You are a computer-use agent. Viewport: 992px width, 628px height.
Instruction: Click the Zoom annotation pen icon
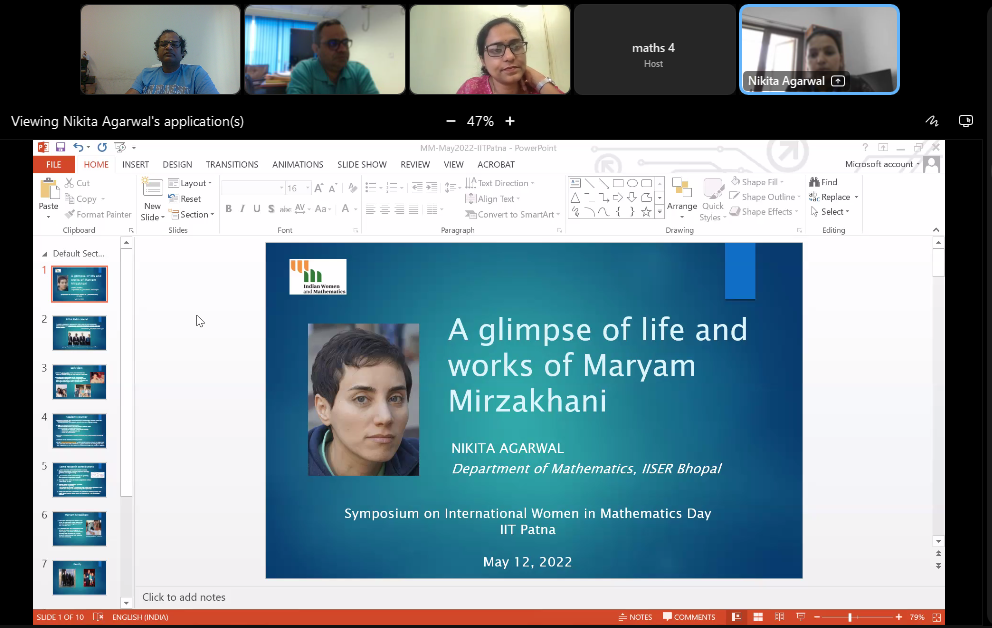(932, 121)
